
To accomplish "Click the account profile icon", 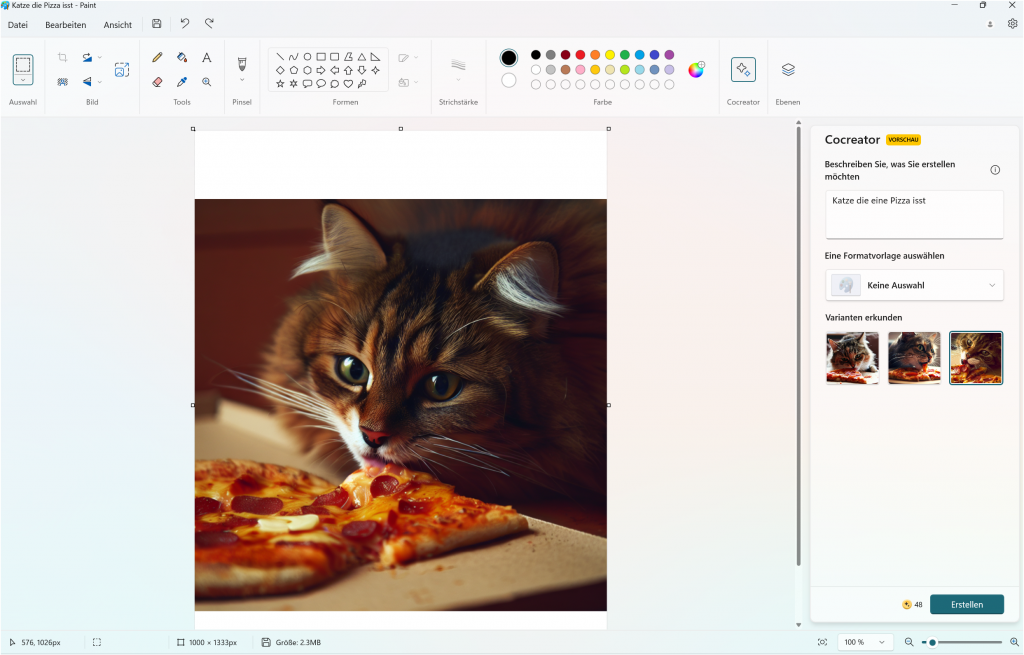I will point(990,24).
